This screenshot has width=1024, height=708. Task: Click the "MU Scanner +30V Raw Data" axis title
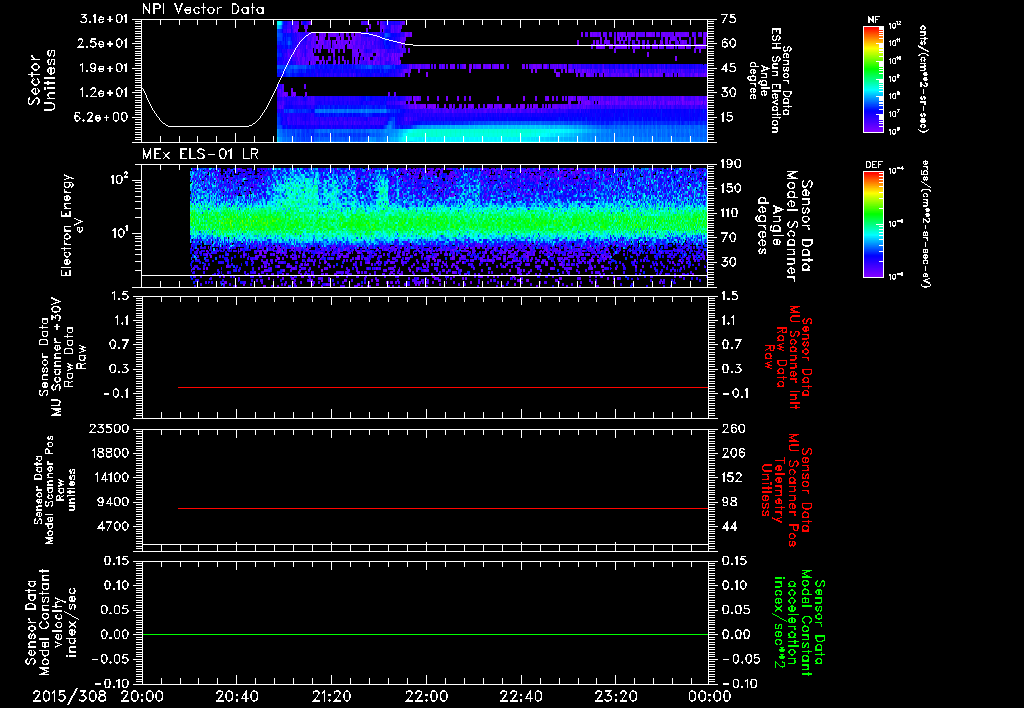[x=62, y=357]
